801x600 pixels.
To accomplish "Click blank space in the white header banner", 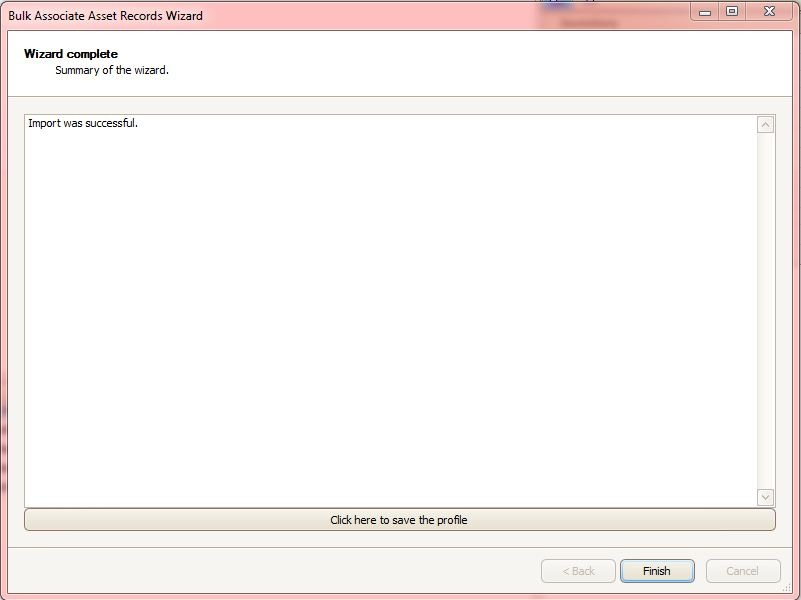I will (460, 63).
